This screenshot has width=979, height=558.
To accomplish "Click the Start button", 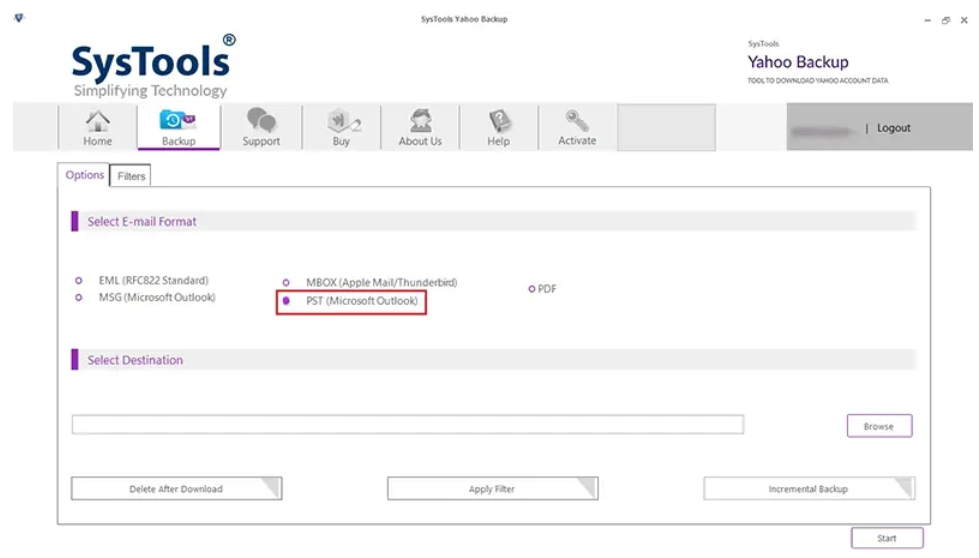I will click(x=887, y=538).
